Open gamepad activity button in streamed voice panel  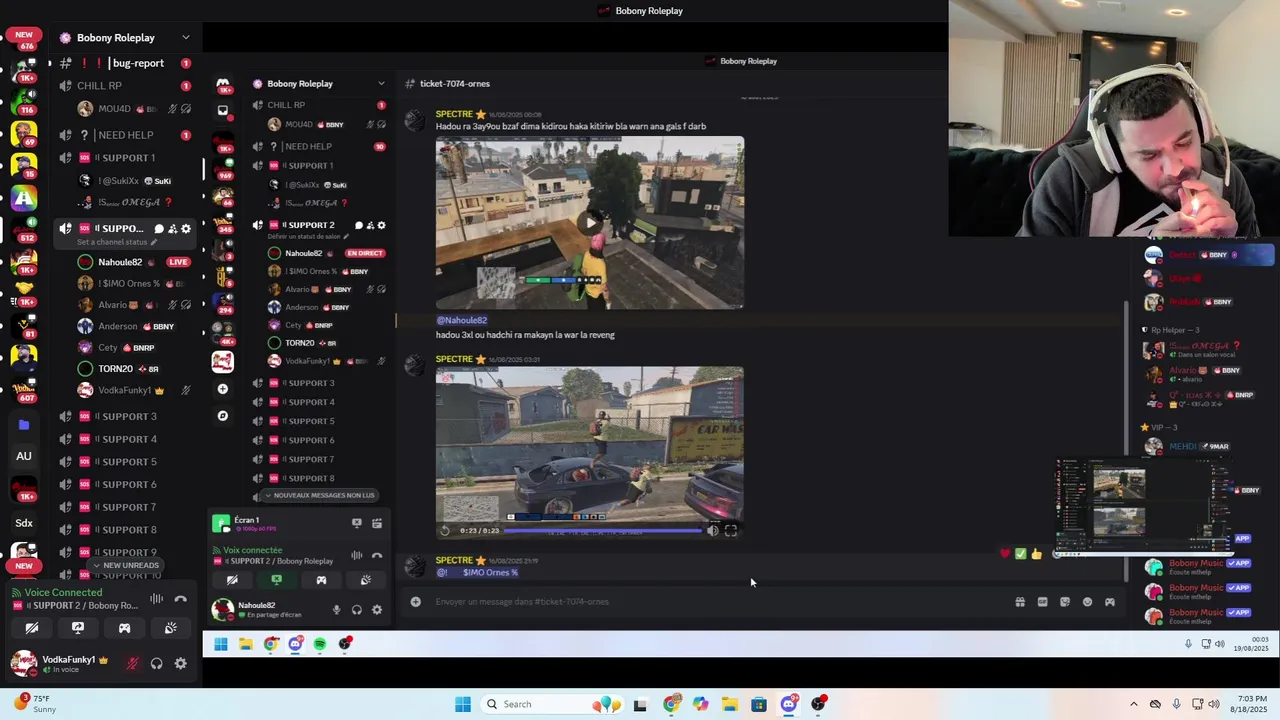pos(321,580)
